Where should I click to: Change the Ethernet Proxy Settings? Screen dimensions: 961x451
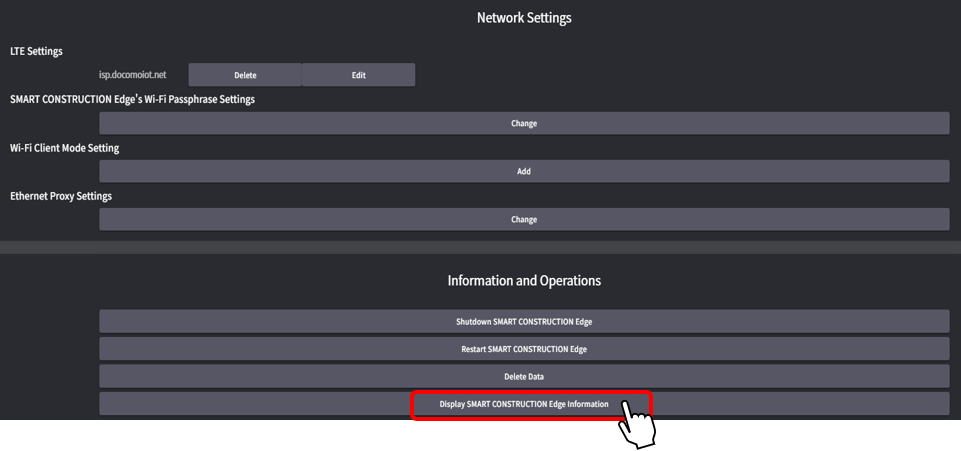(x=524, y=219)
